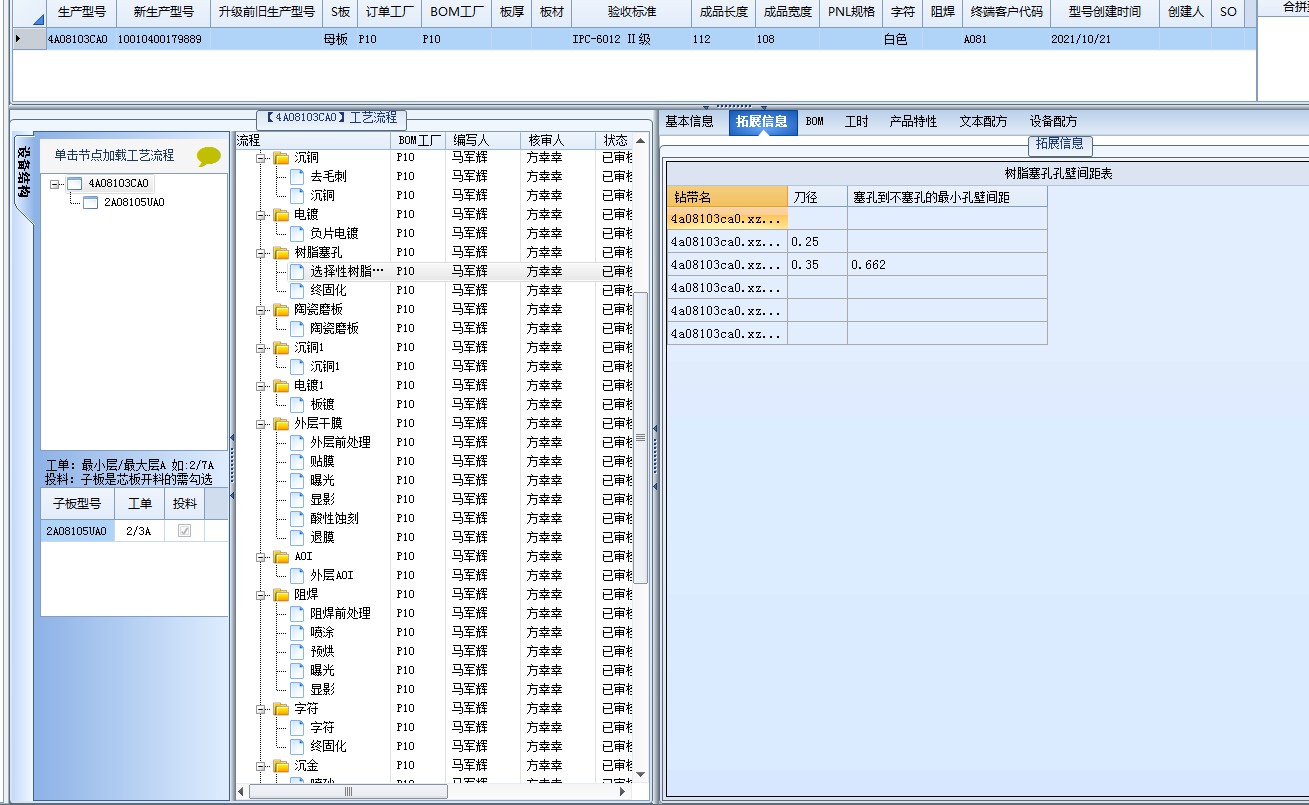Click the process tree horizontal scrollbar thumb

pos(348,791)
